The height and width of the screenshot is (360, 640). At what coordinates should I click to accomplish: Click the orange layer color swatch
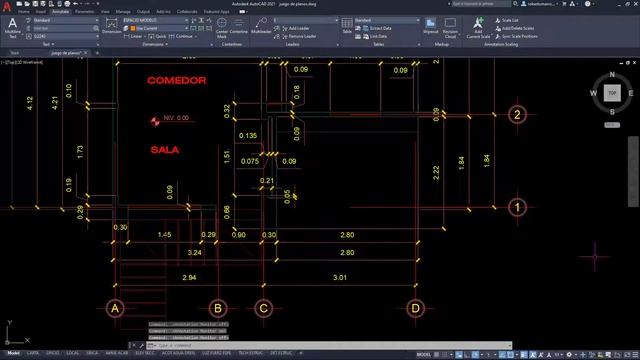pos(133,28)
